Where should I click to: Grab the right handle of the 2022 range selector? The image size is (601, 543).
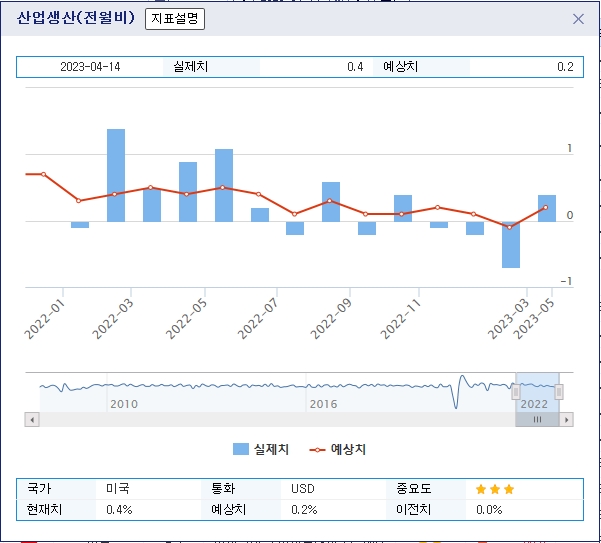559,392
